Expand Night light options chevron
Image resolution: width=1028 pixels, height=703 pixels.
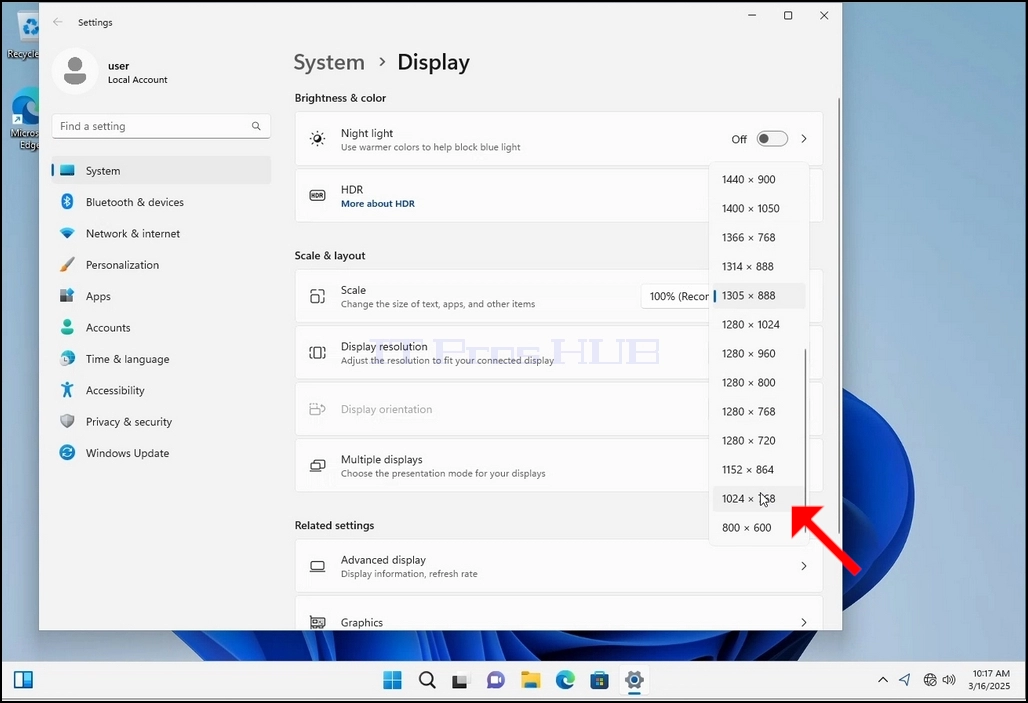804,139
